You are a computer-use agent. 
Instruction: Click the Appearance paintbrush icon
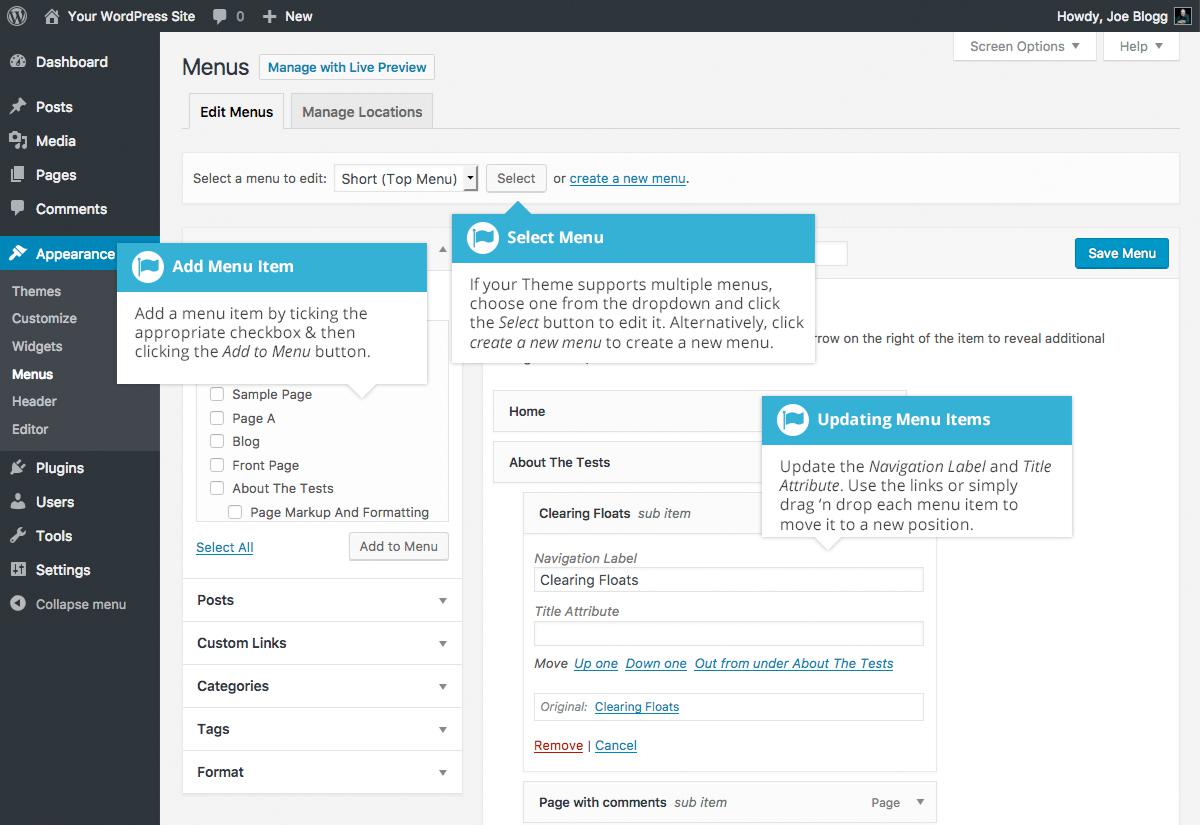(18, 254)
